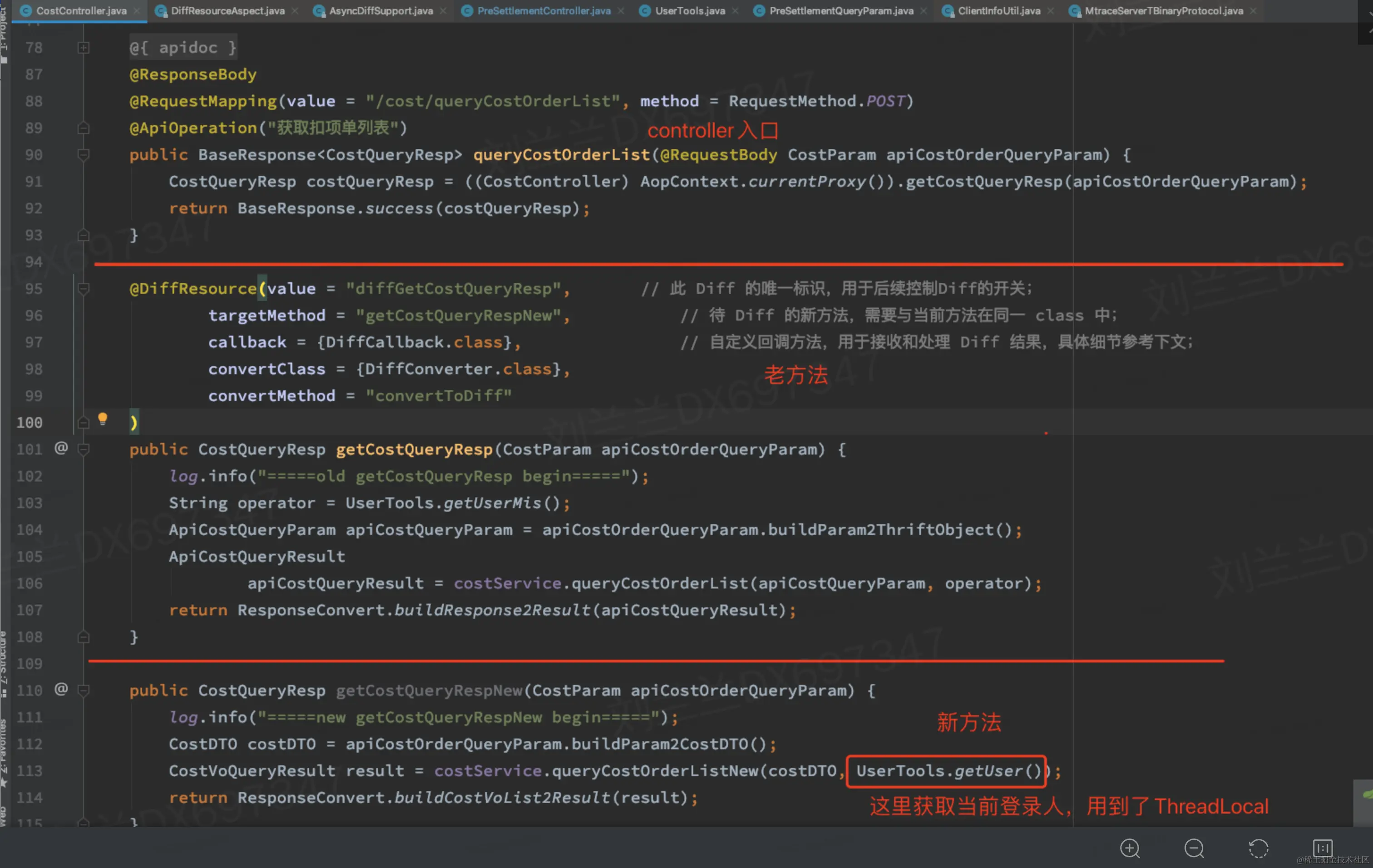Click the 1:1 actual size icon
The width and height of the screenshot is (1373, 868).
(x=1322, y=848)
